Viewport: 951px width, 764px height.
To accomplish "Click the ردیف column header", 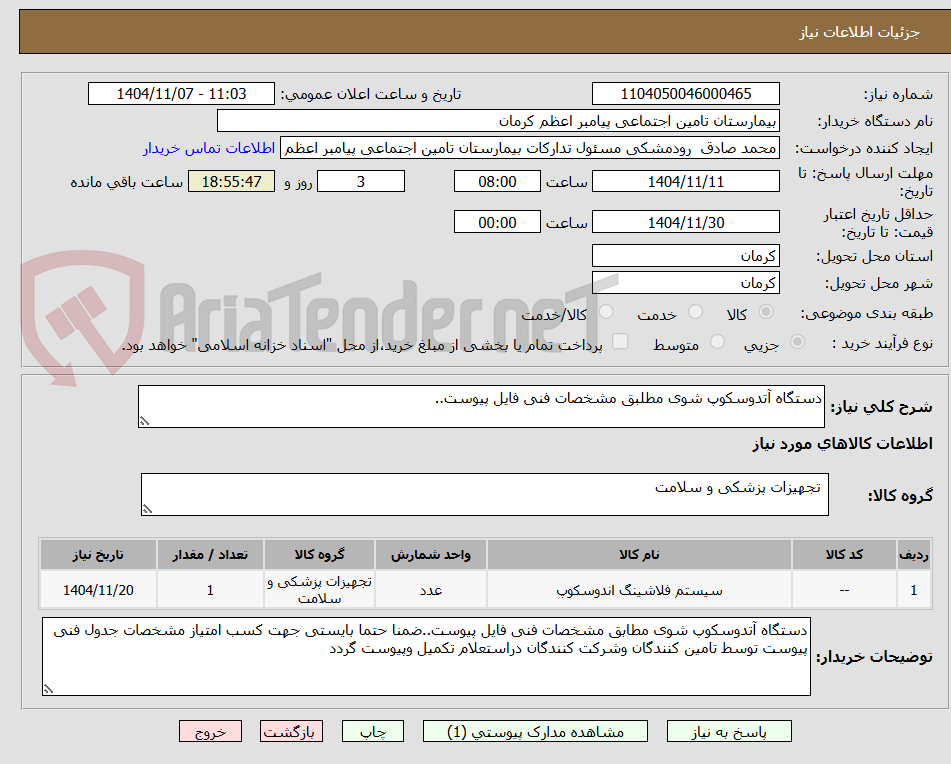I will (913, 555).
